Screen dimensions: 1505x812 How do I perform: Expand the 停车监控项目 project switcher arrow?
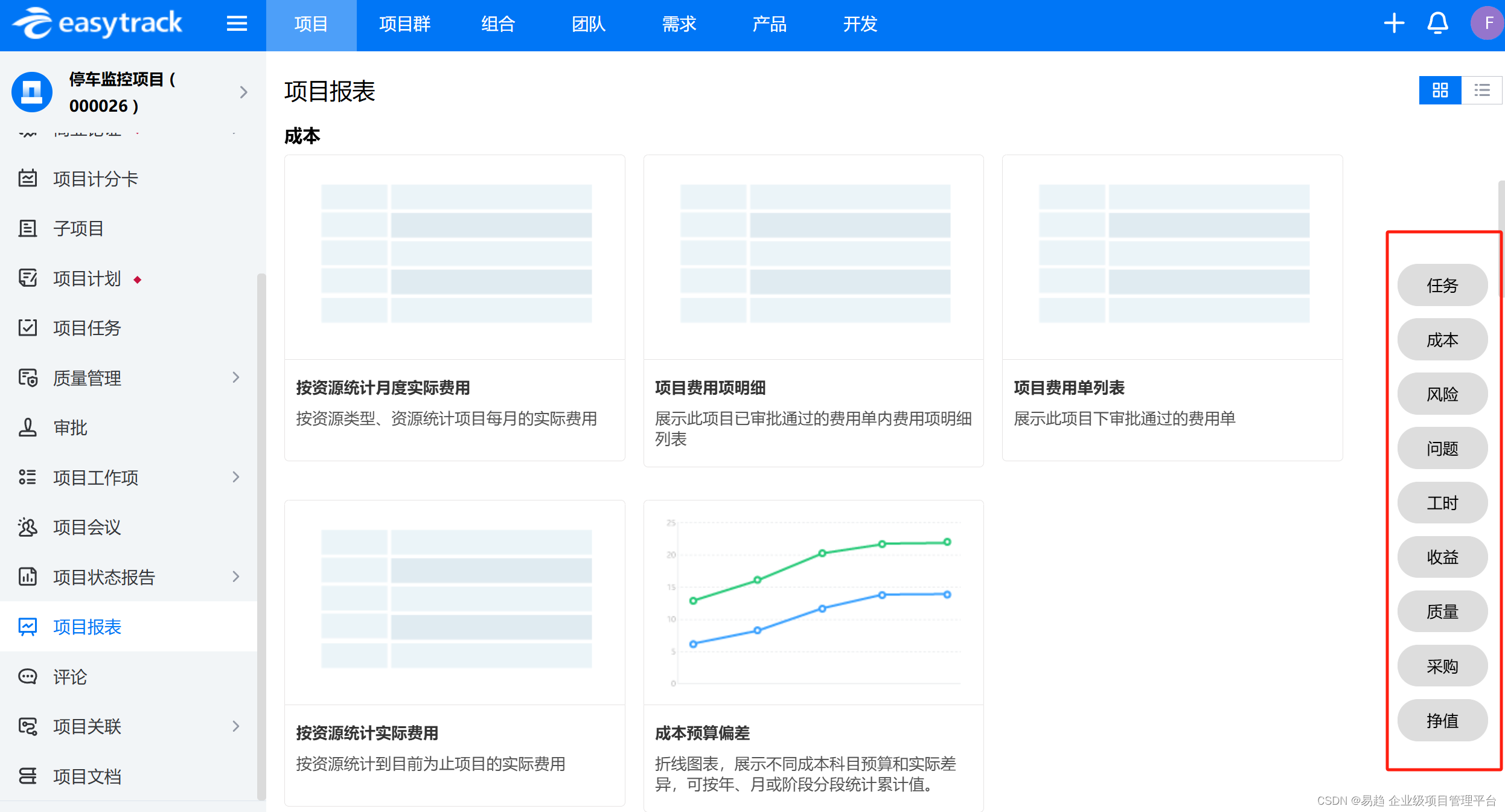click(243, 92)
